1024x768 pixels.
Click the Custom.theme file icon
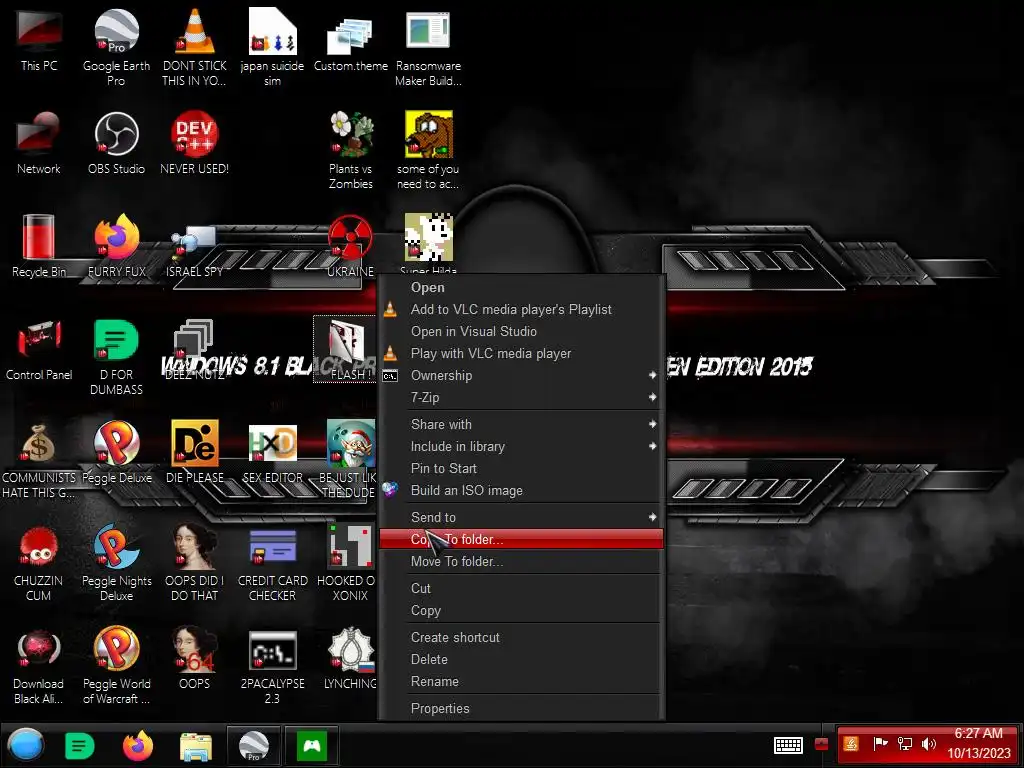351,40
